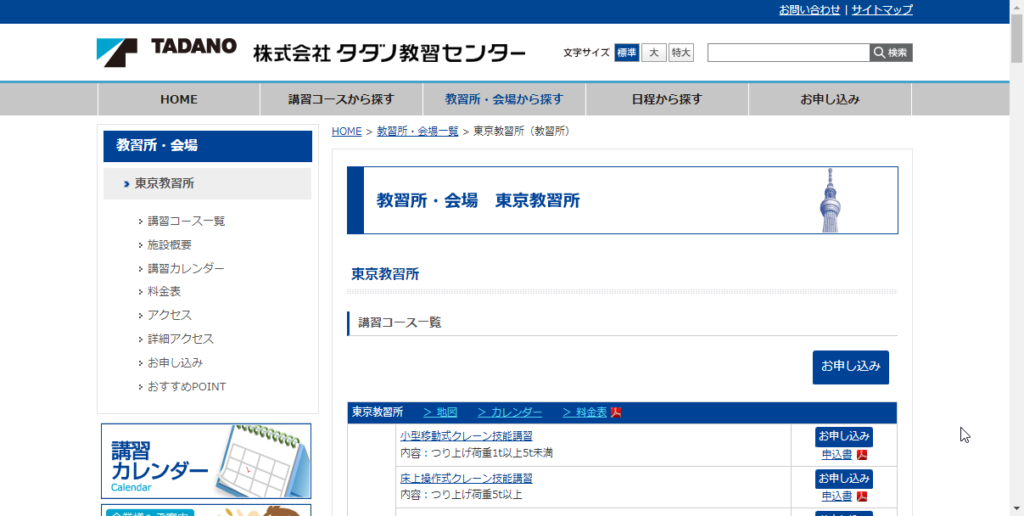Open 講習カレンダー sidebar link

[185, 268]
